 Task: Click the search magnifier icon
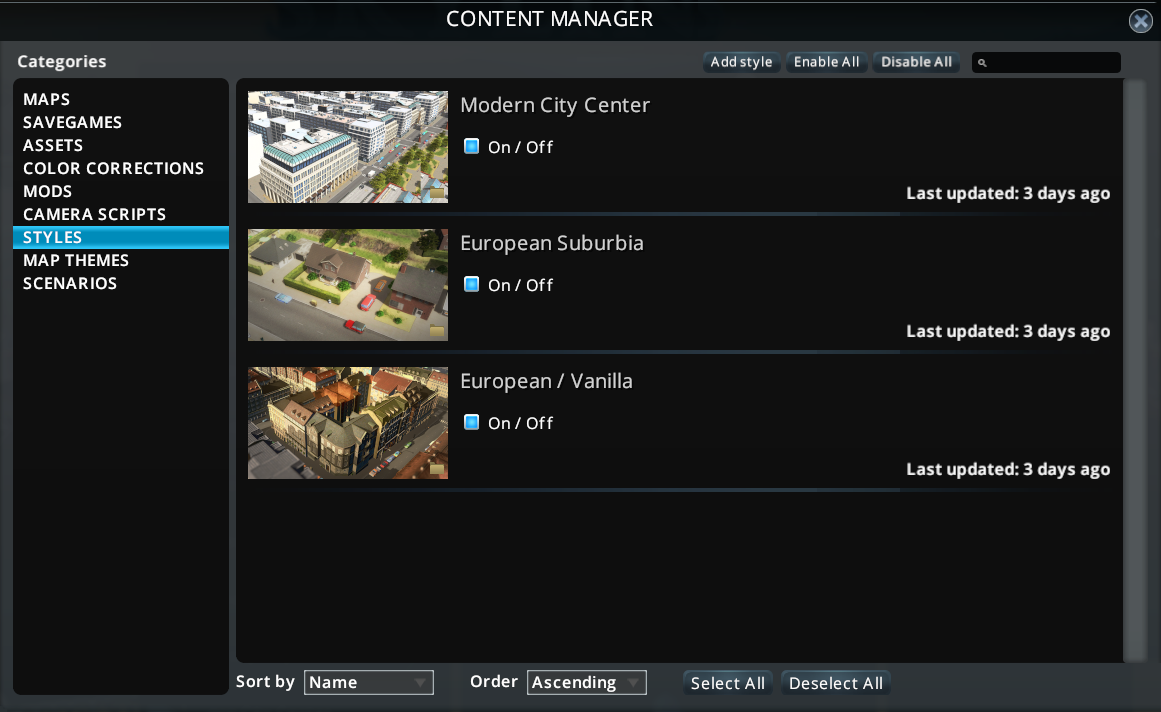point(983,62)
